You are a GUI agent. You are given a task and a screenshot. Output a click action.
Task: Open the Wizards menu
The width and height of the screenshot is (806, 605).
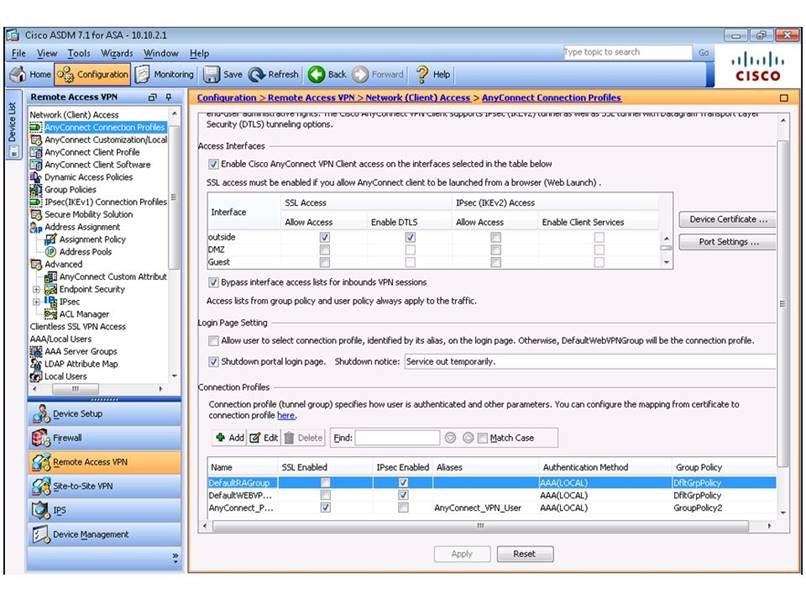coord(117,53)
